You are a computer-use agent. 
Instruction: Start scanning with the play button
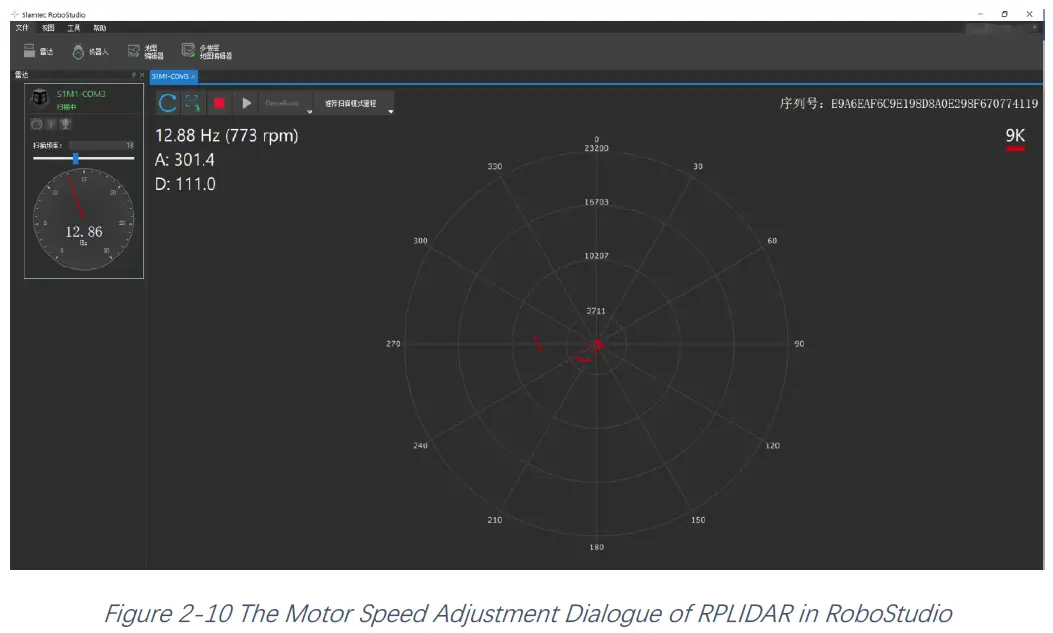(x=246, y=103)
